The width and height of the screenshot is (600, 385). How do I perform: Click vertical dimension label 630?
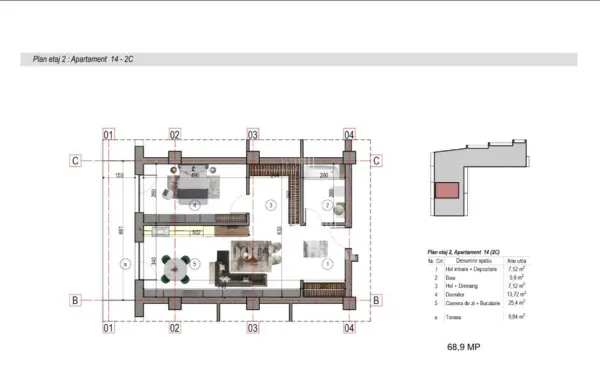[x=280, y=230]
